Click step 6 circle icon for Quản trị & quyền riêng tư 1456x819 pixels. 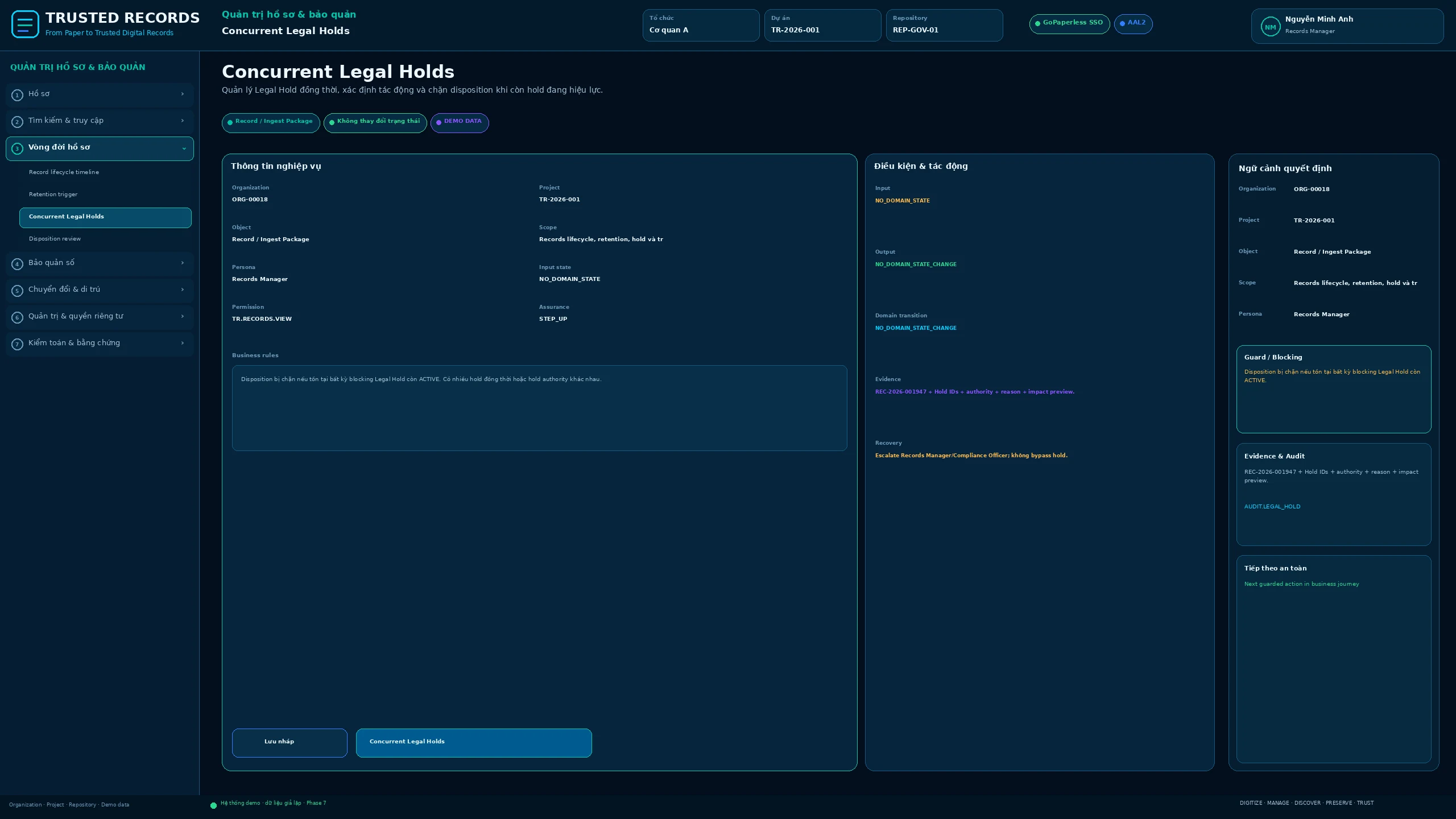tap(17, 317)
